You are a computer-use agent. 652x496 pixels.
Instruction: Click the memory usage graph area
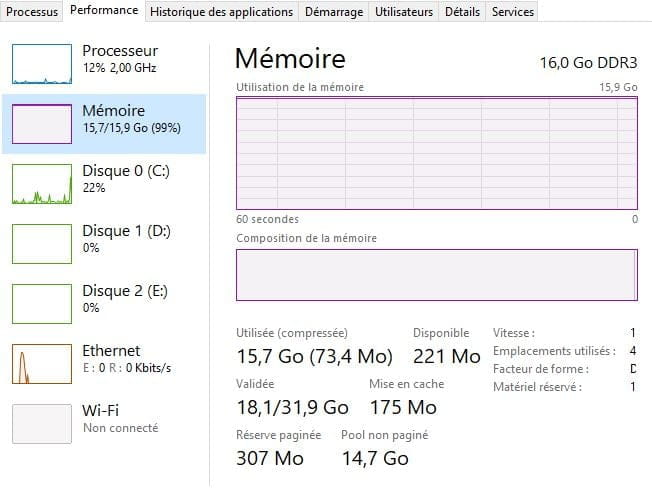436,153
